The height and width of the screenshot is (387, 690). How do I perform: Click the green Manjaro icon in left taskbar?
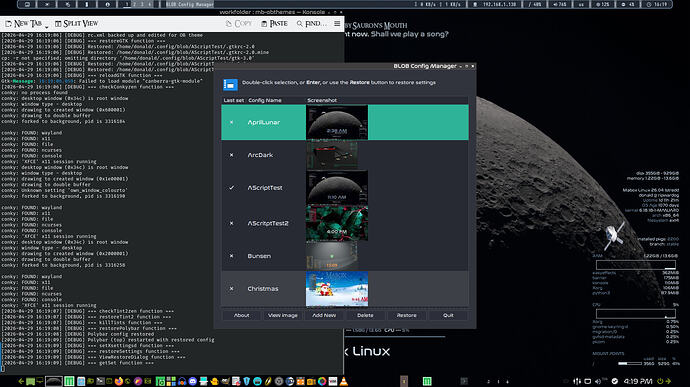(x=69, y=381)
